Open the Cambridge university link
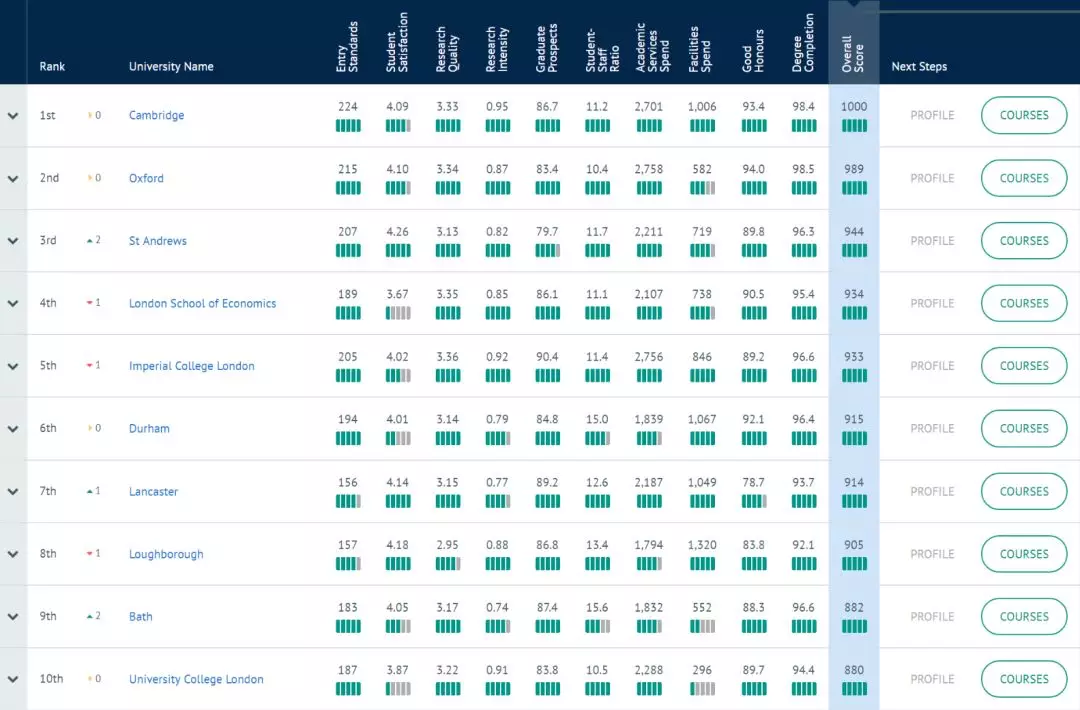The image size is (1080, 710). (156, 115)
